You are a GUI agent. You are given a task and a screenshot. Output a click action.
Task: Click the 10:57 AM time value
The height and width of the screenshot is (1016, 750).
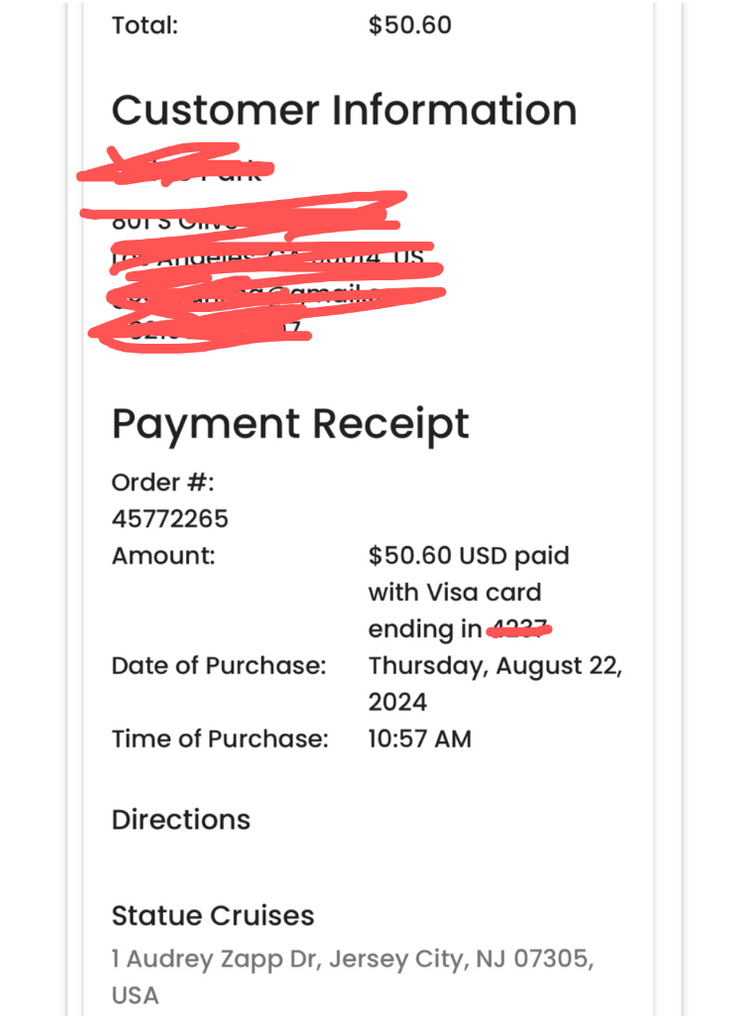[x=419, y=740]
